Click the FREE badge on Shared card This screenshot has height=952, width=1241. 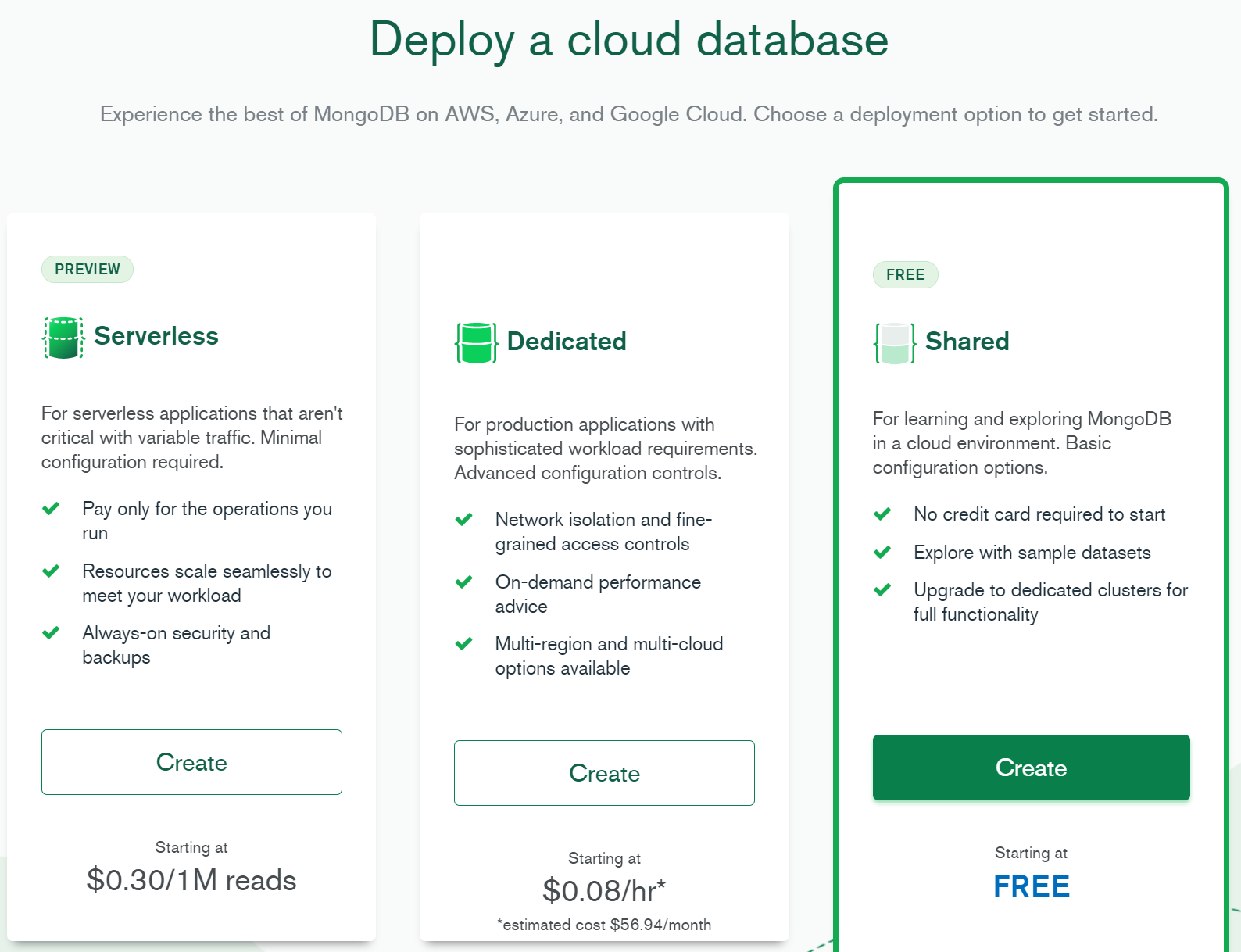(906, 274)
